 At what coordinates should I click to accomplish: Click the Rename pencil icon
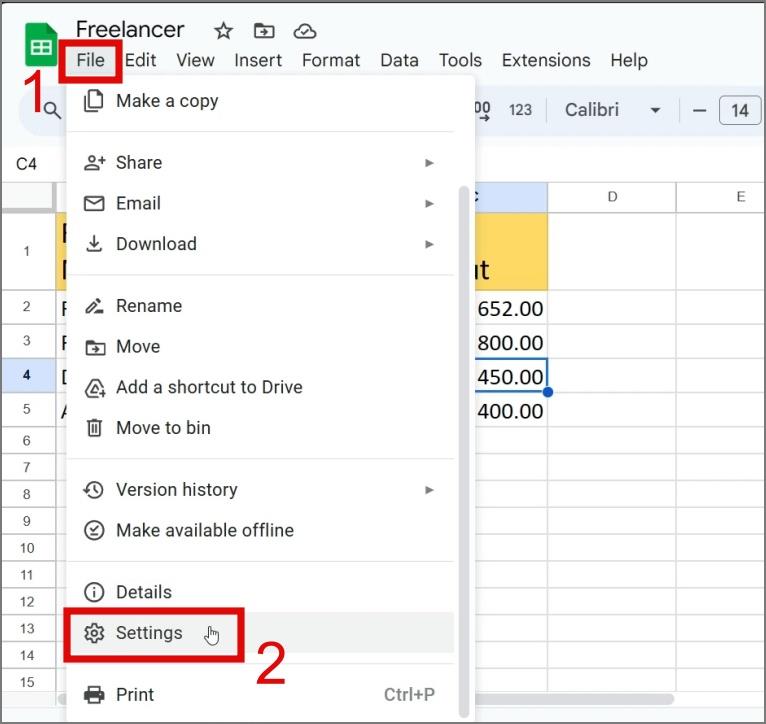pos(94,306)
